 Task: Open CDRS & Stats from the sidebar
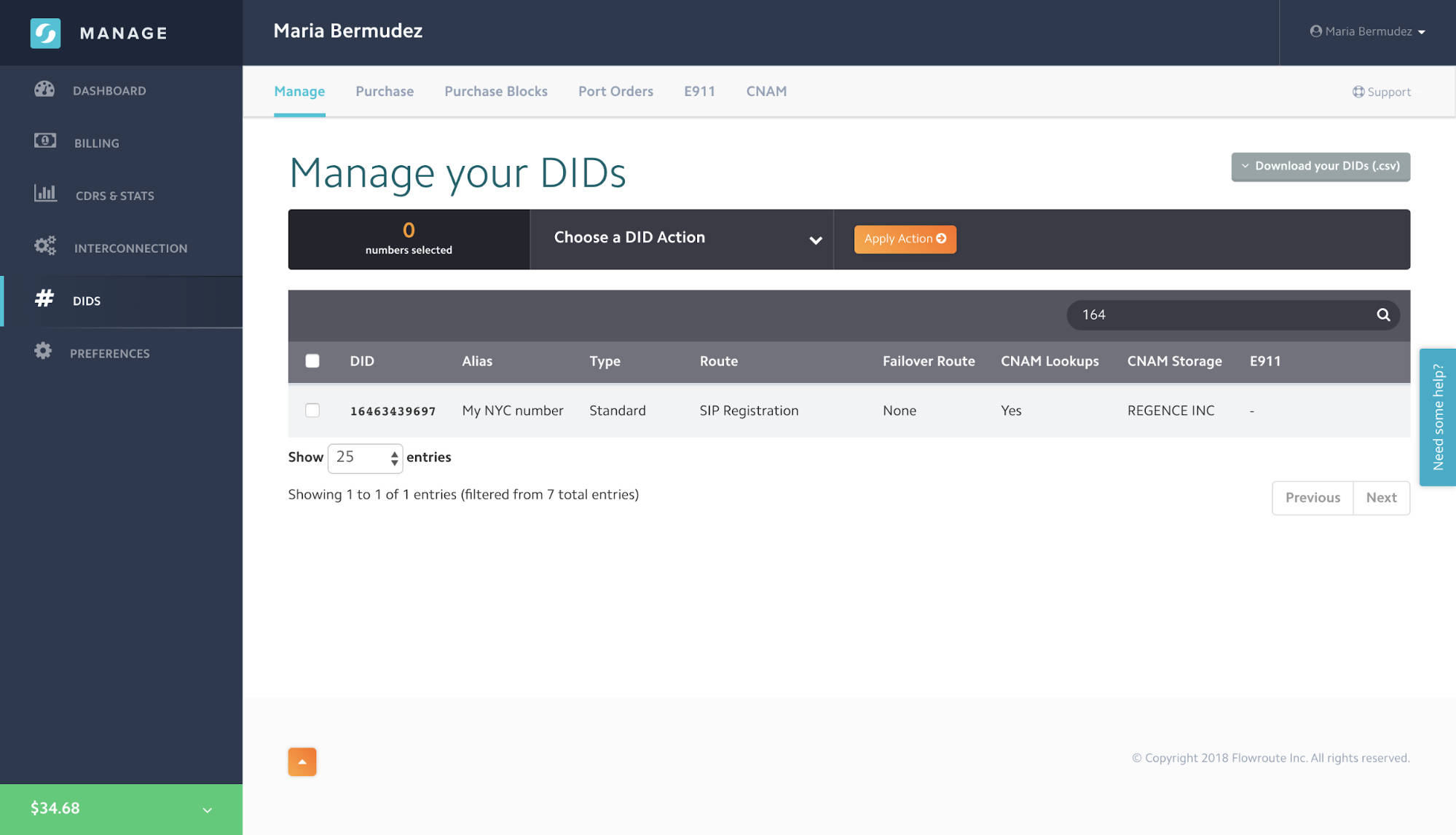pos(45,194)
